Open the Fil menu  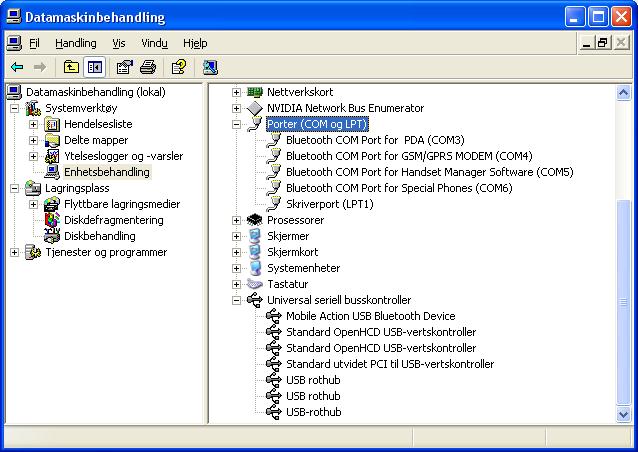(x=35, y=43)
